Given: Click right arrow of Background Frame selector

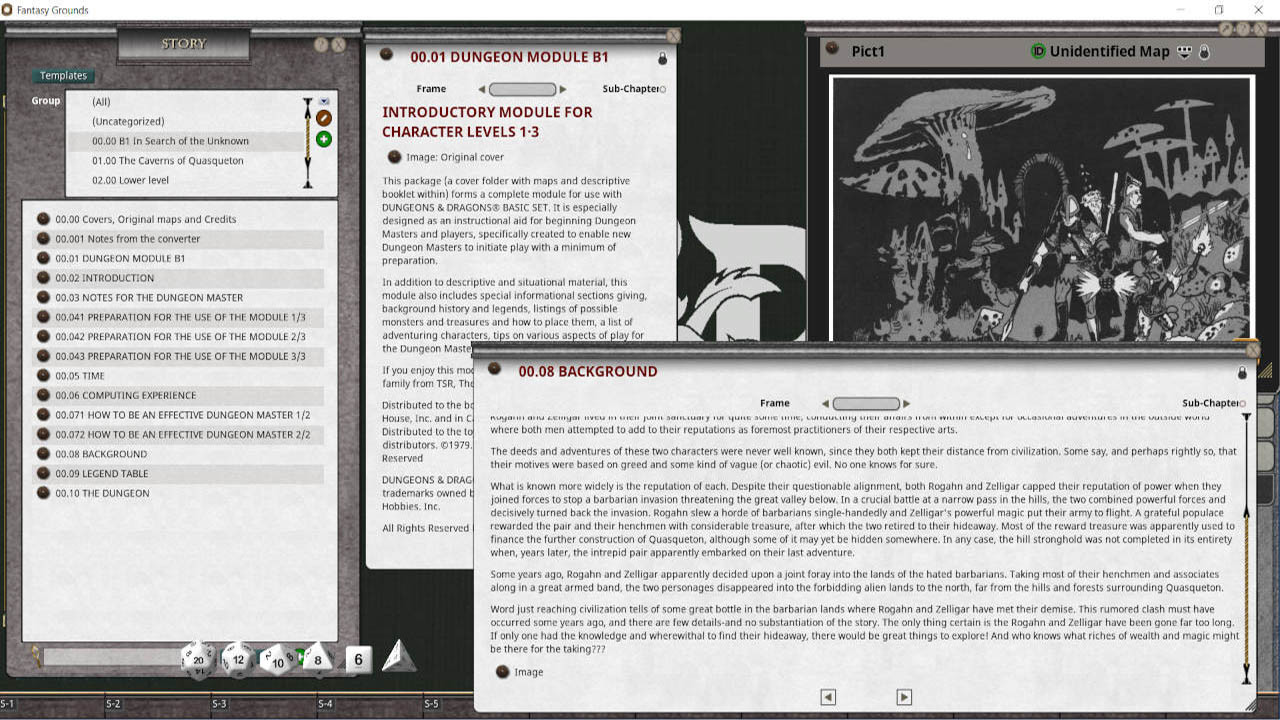Looking at the screenshot, I should pos(906,404).
